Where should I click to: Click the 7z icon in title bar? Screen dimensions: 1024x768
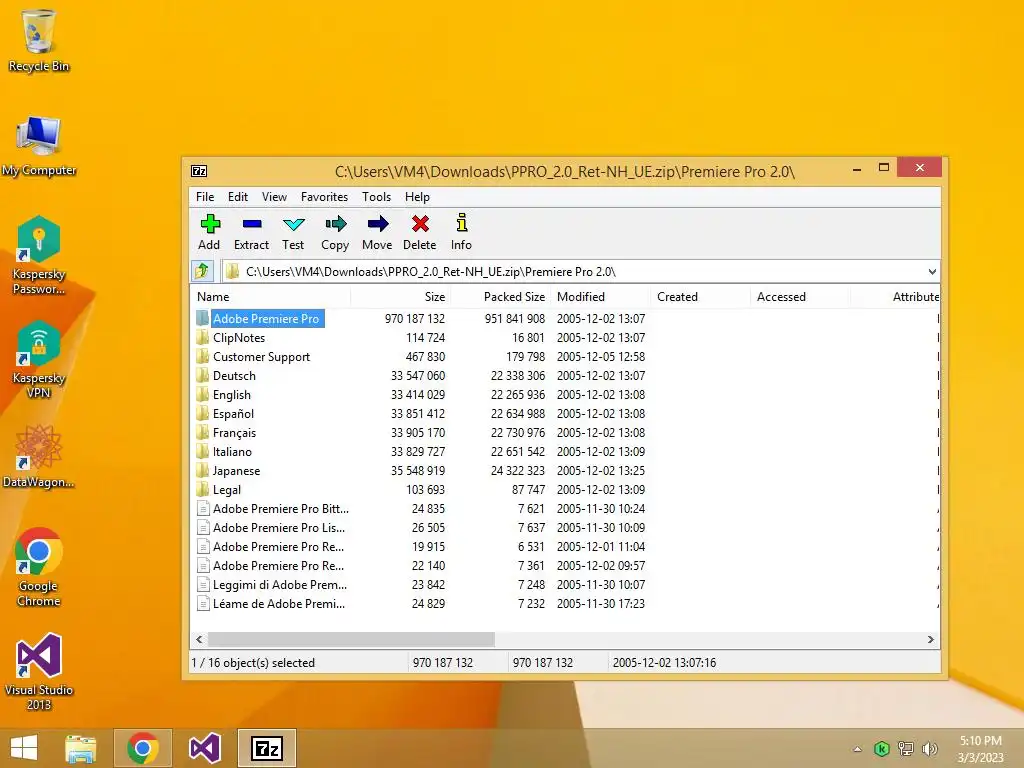coord(199,171)
